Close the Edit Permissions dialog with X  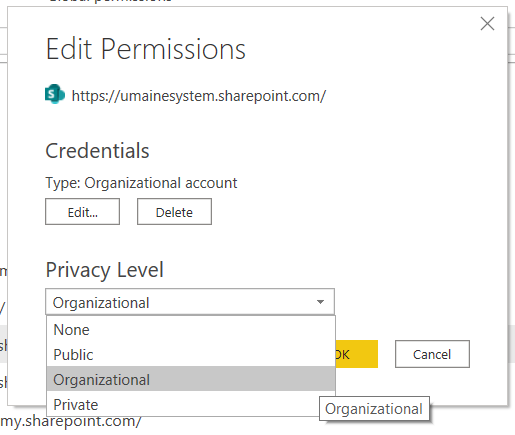pos(487,24)
